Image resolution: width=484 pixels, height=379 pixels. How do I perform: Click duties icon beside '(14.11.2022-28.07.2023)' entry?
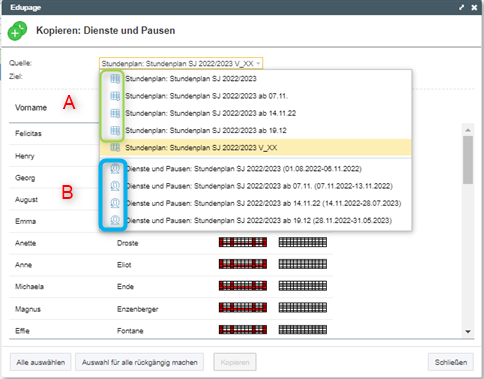[115, 203]
